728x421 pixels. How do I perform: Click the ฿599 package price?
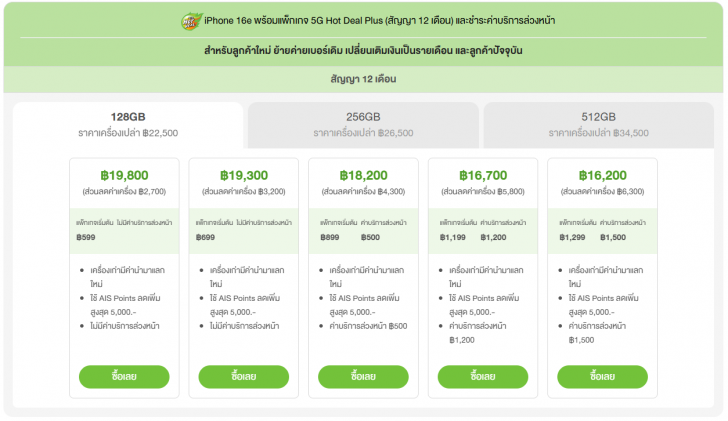tap(86, 238)
